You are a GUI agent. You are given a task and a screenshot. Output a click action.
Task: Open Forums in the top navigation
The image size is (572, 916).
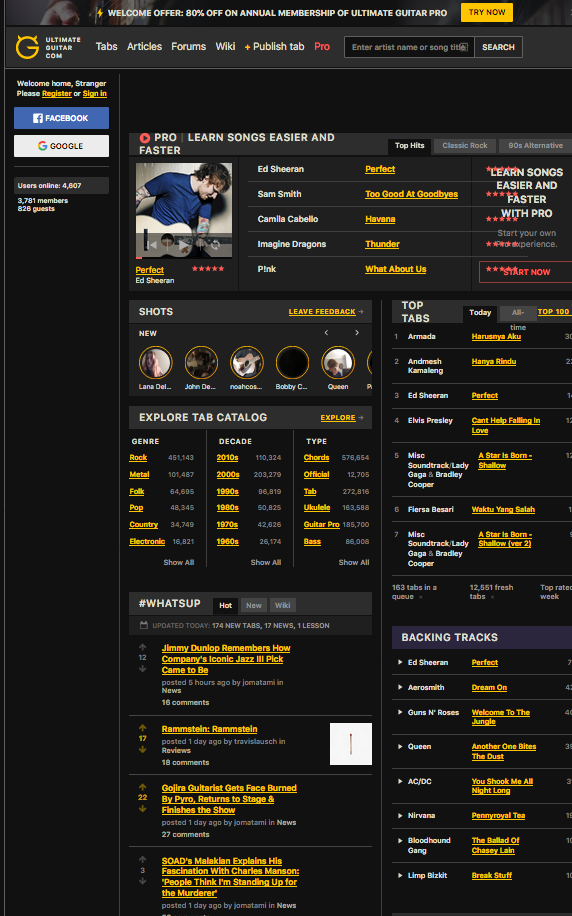[188, 46]
